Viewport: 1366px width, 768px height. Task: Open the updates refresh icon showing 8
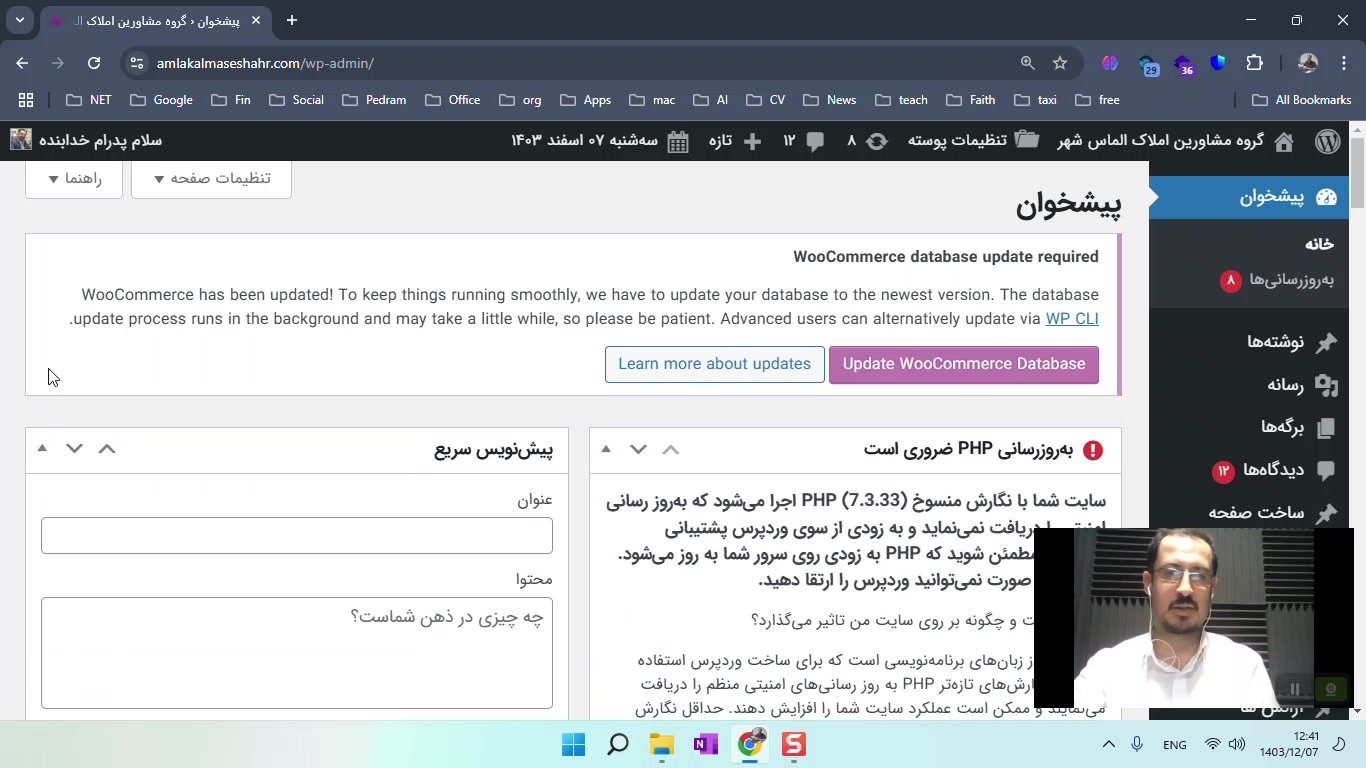[x=877, y=141]
